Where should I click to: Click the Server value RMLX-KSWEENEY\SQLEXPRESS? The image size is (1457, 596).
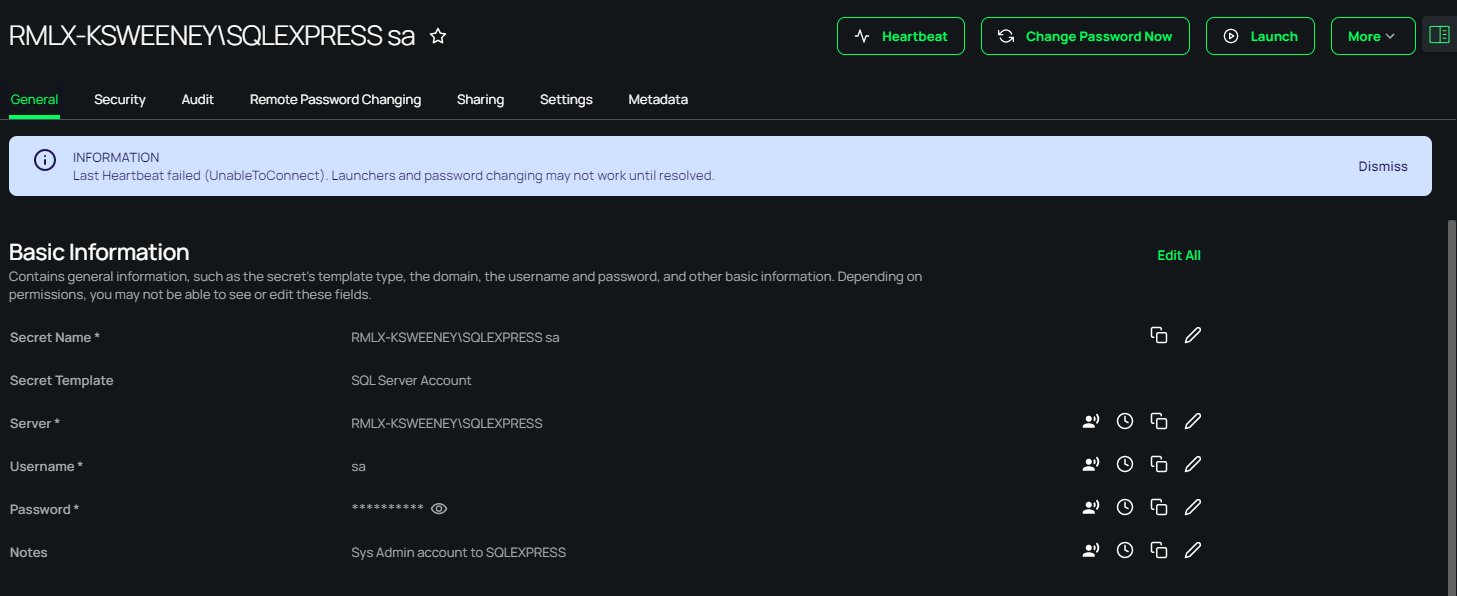pyautogui.click(x=447, y=424)
